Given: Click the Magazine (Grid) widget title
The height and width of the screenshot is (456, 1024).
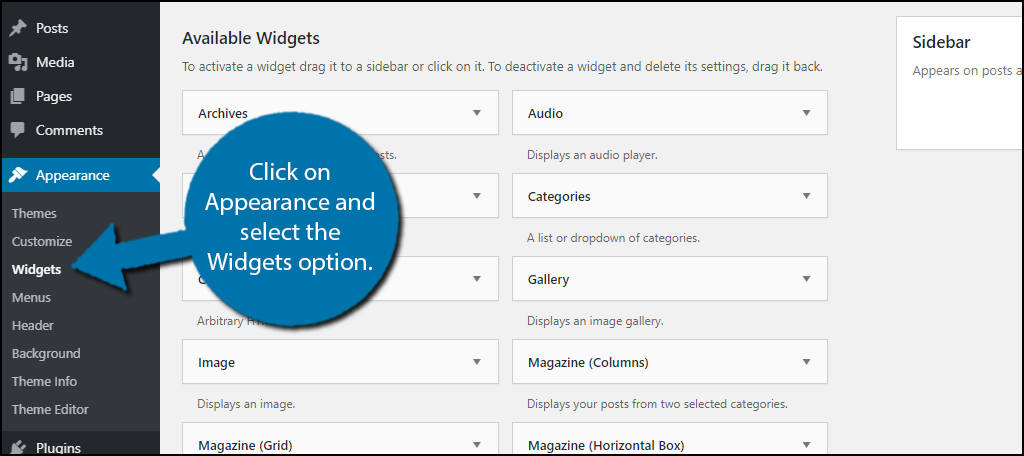Looking at the screenshot, I should [247, 446].
